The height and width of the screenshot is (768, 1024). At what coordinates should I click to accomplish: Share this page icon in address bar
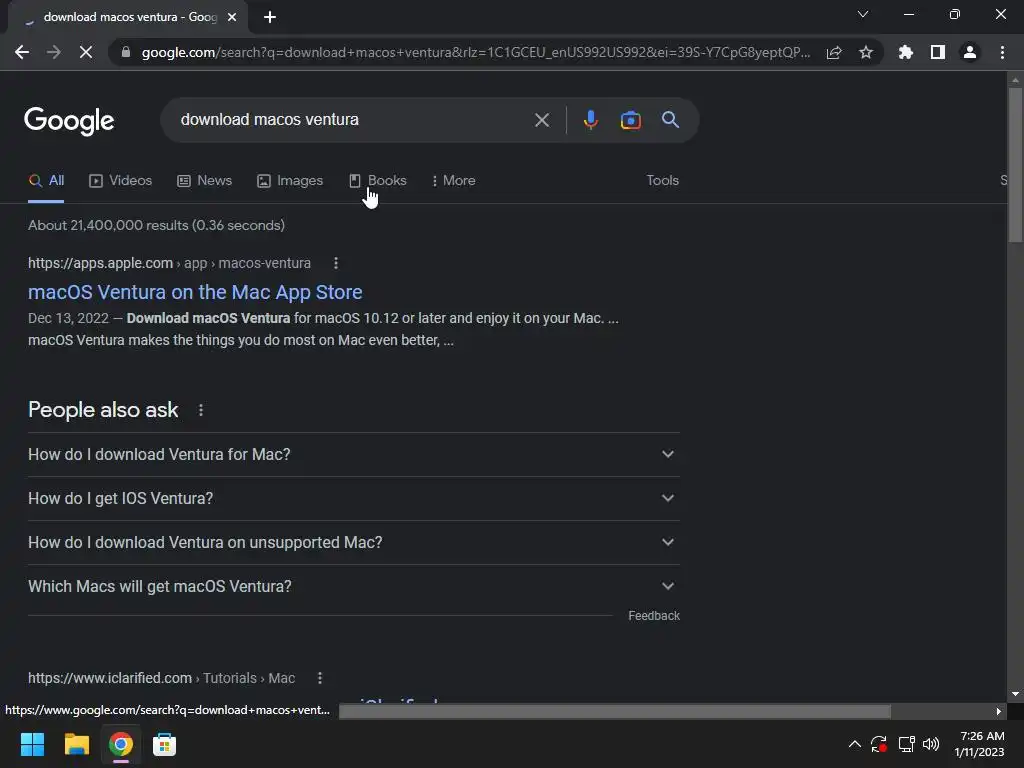tap(834, 52)
